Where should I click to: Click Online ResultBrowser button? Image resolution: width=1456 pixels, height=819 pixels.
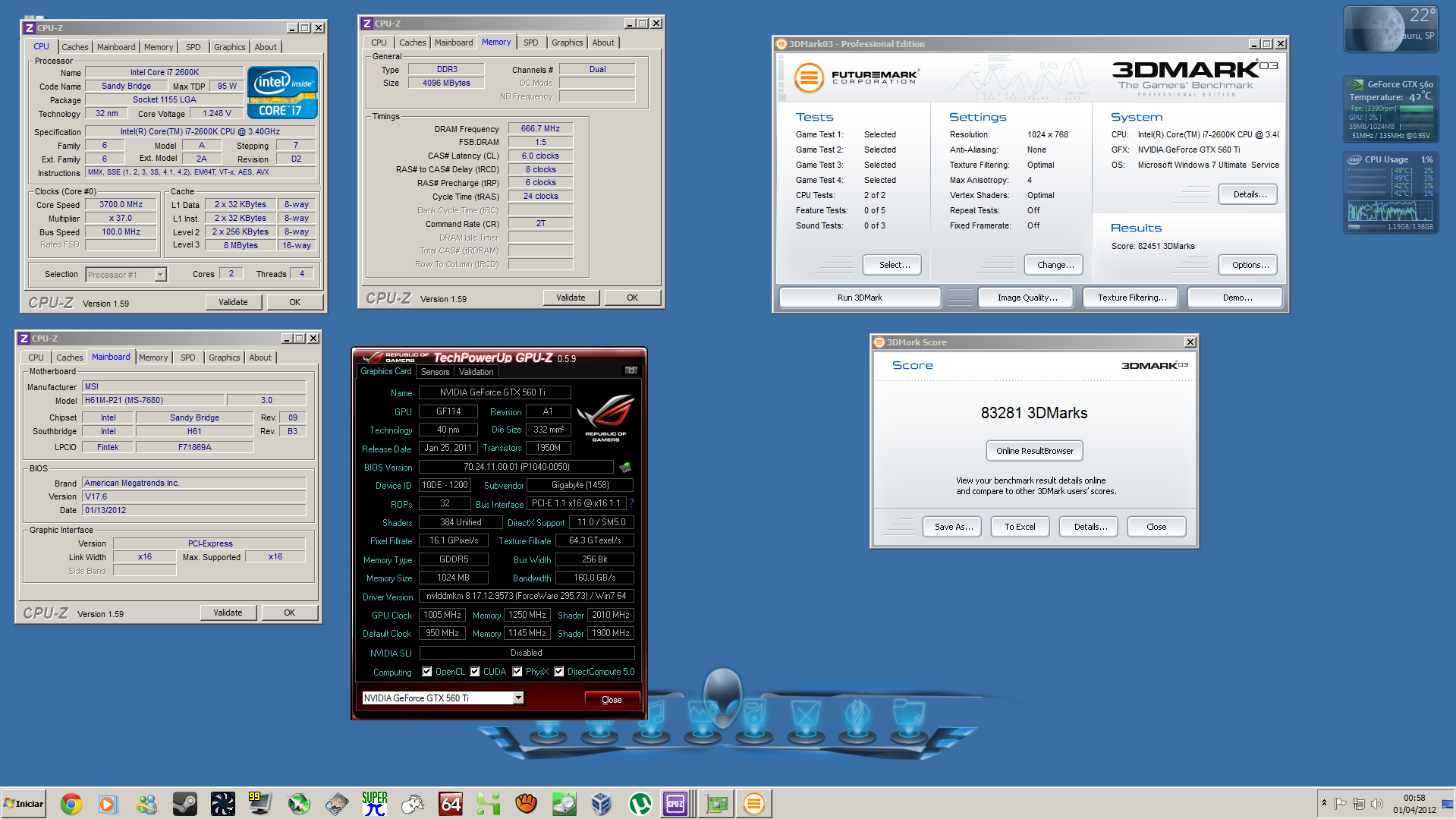[x=1034, y=451]
